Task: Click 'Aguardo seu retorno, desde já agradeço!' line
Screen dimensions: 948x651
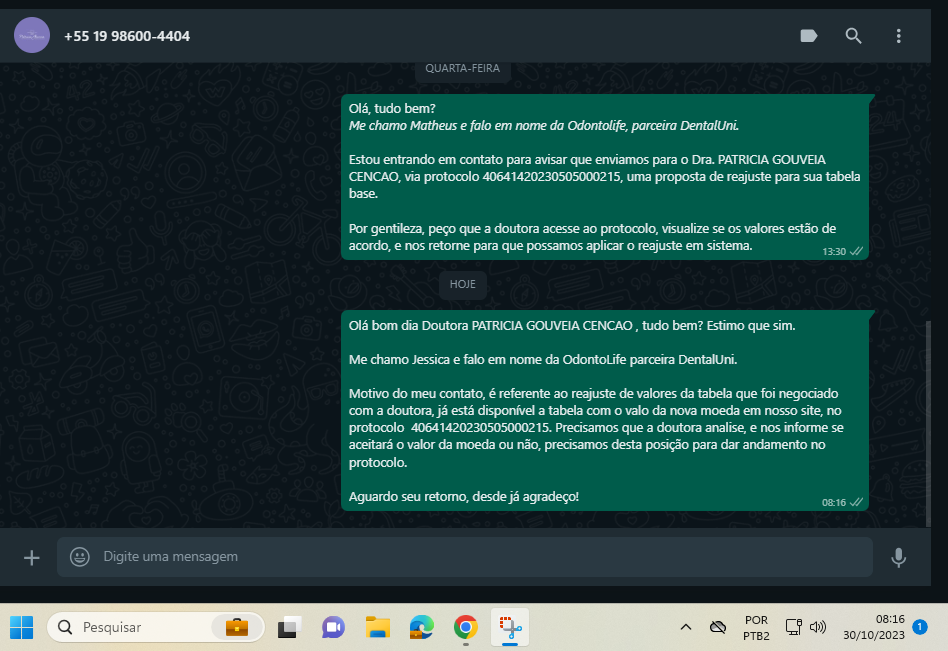Action: (464, 497)
